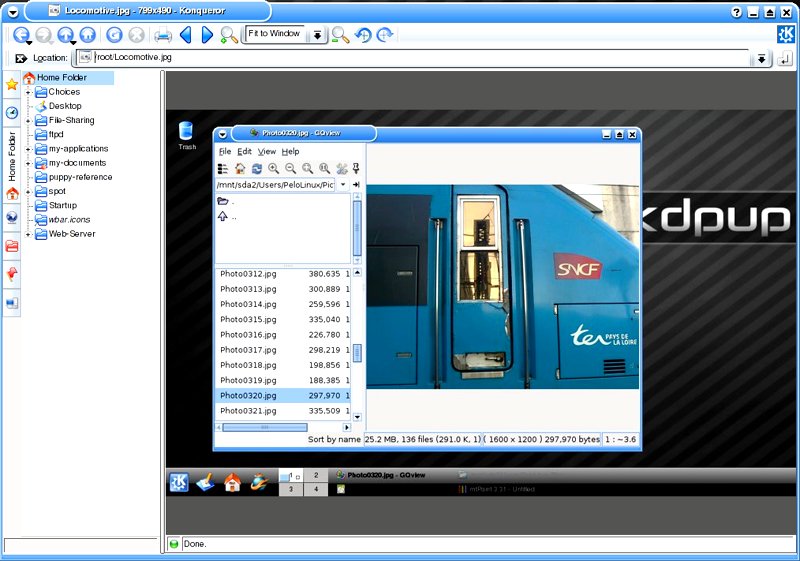This screenshot has height=561, width=800.
Task: Open File menu in the pictured GQview window
Action: coord(224,151)
